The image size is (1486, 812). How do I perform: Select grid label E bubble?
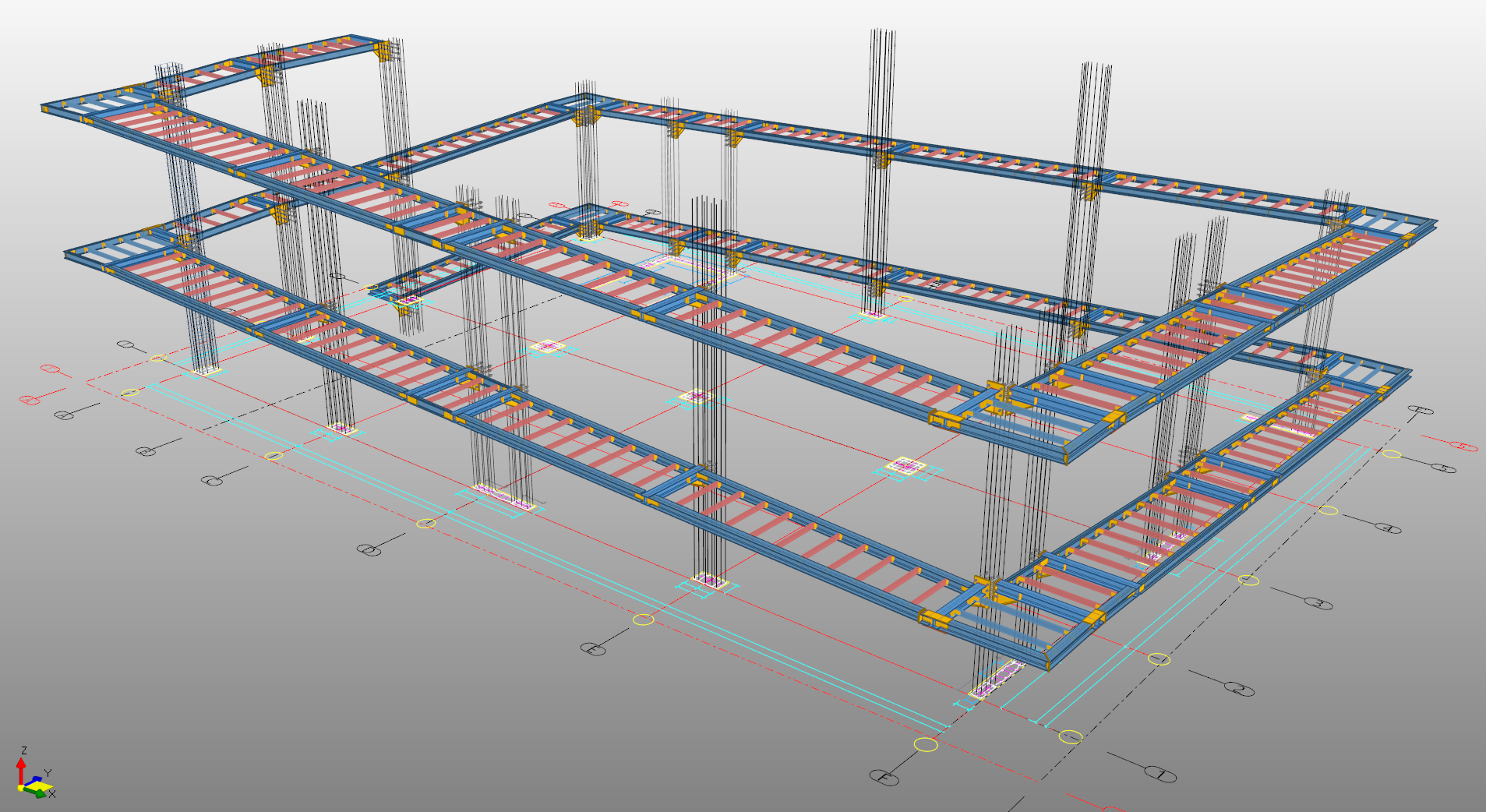click(x=593, y=648)
